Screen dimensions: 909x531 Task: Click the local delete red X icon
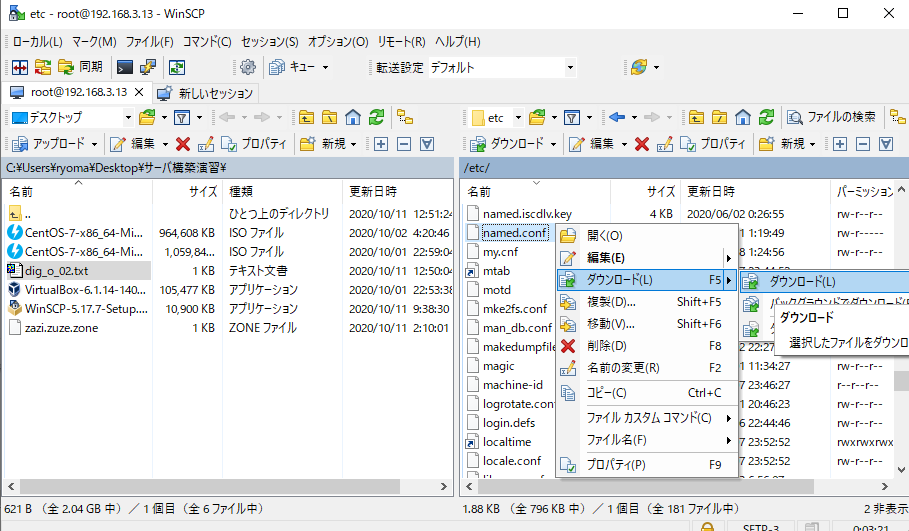click(x=183, y=144)
